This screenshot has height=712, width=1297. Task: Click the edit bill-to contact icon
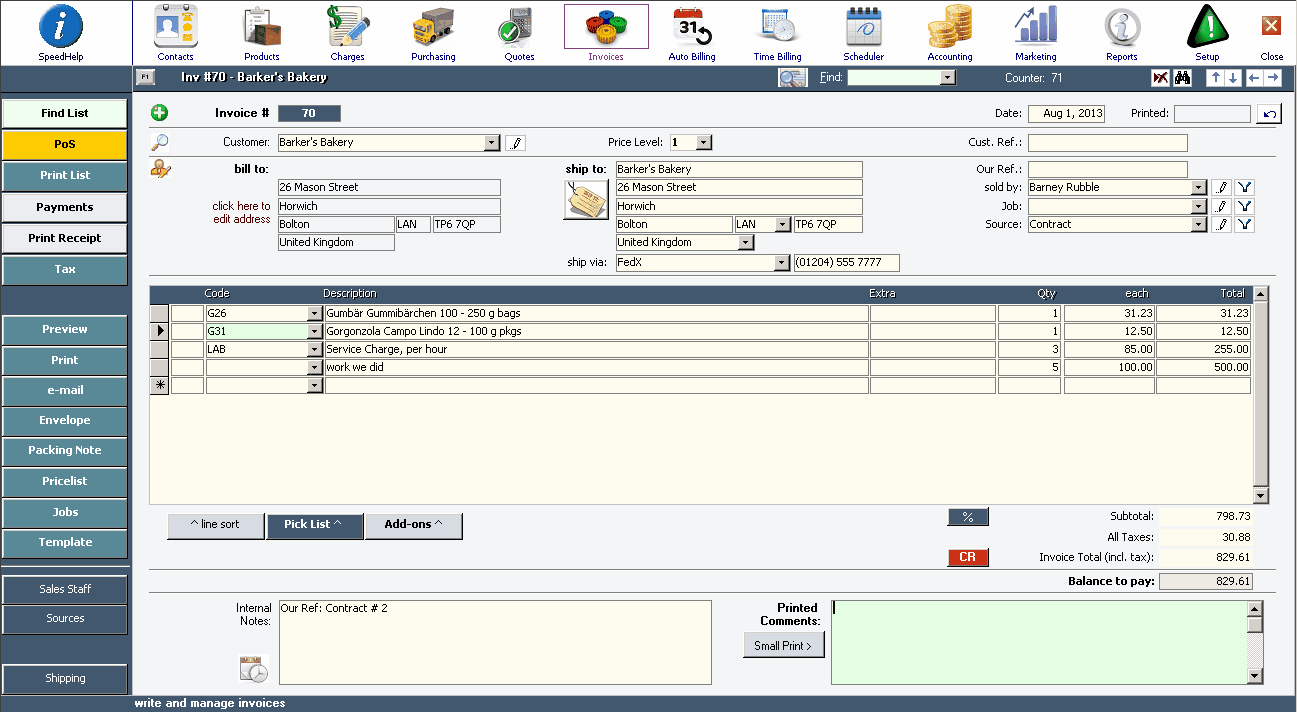point(160,169)
